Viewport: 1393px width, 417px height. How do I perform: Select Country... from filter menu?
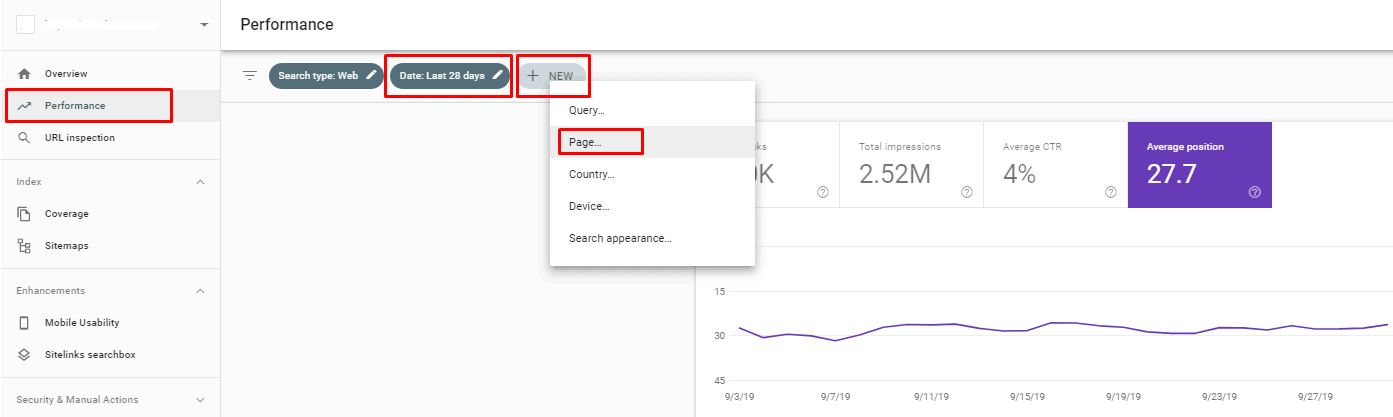coord(652,174)
